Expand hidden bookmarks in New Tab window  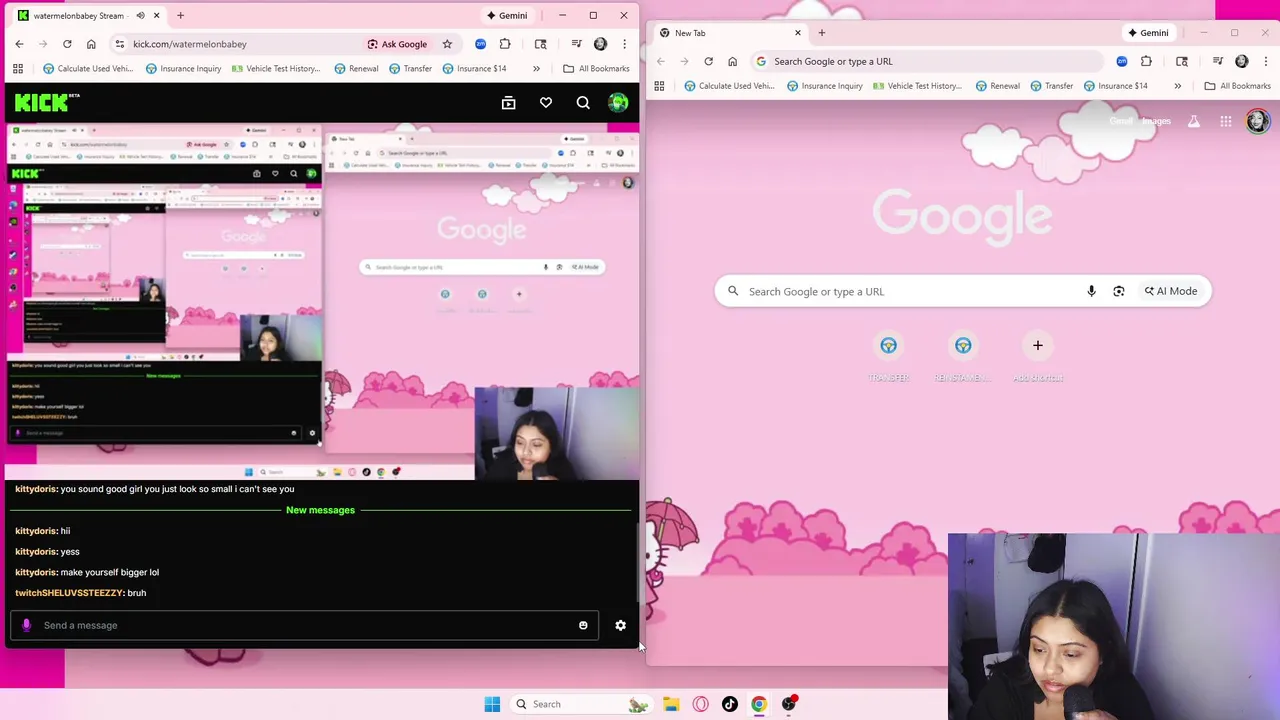click(1177, 86)
